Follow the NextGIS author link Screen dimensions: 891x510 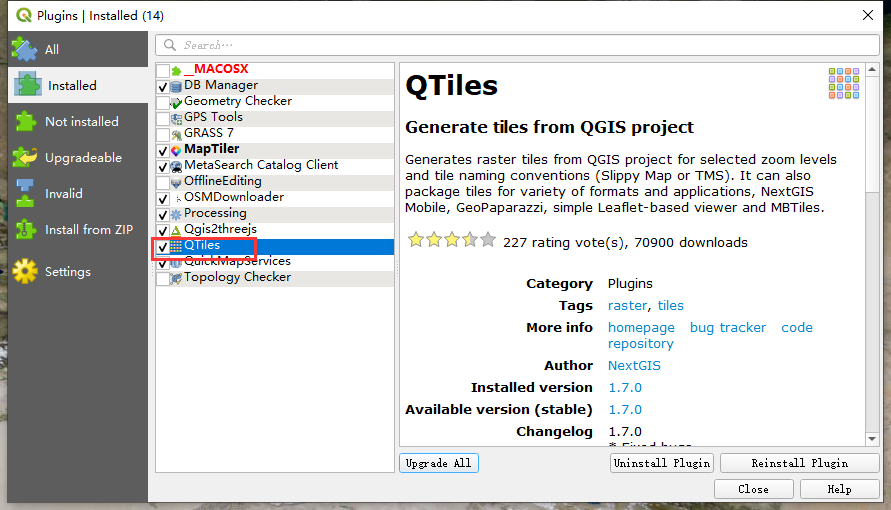tap(634, 365)
